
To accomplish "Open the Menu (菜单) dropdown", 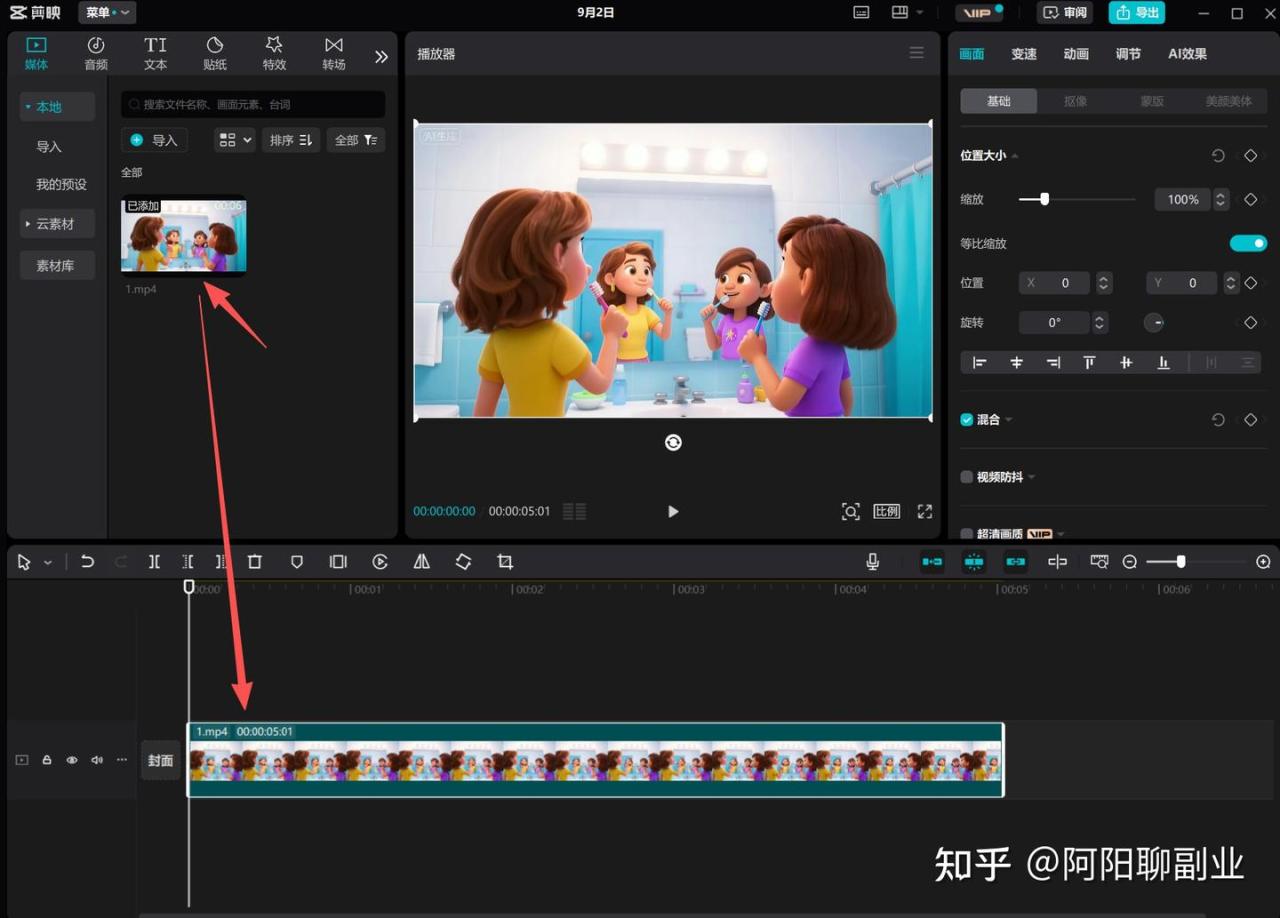I will tap(106, 13).
